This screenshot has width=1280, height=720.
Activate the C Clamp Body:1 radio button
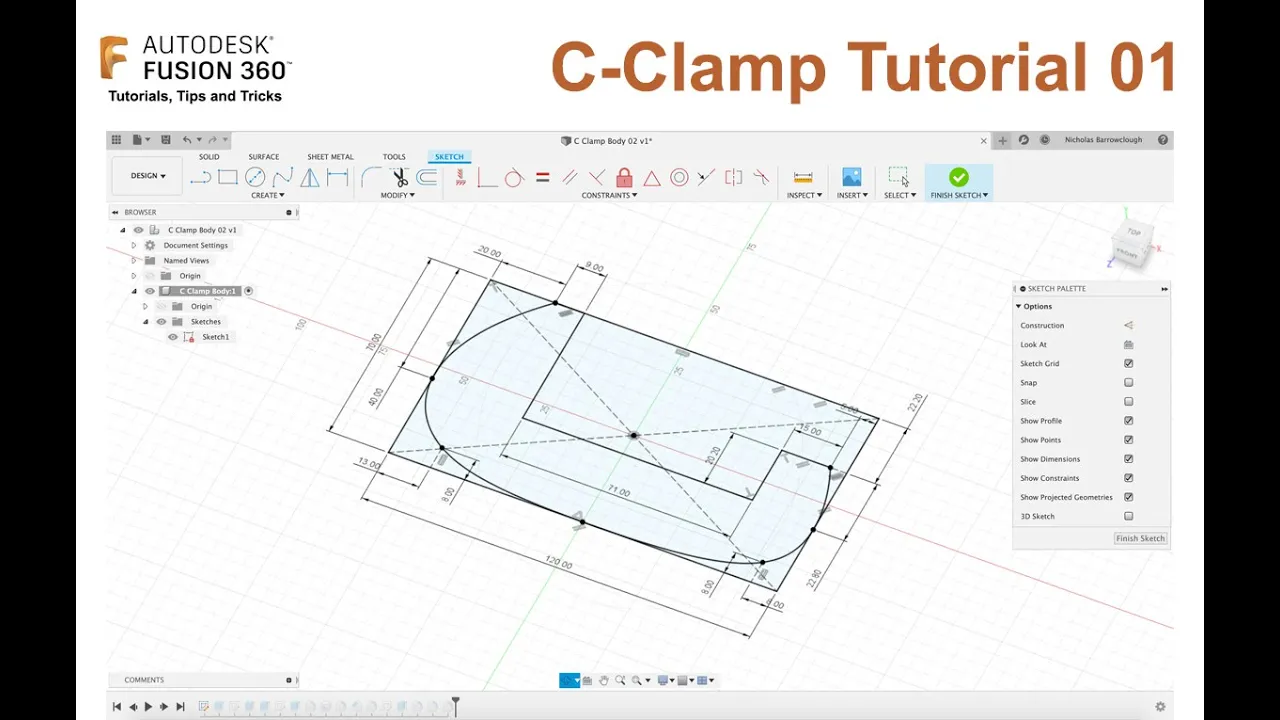click(x=249, y=291)
